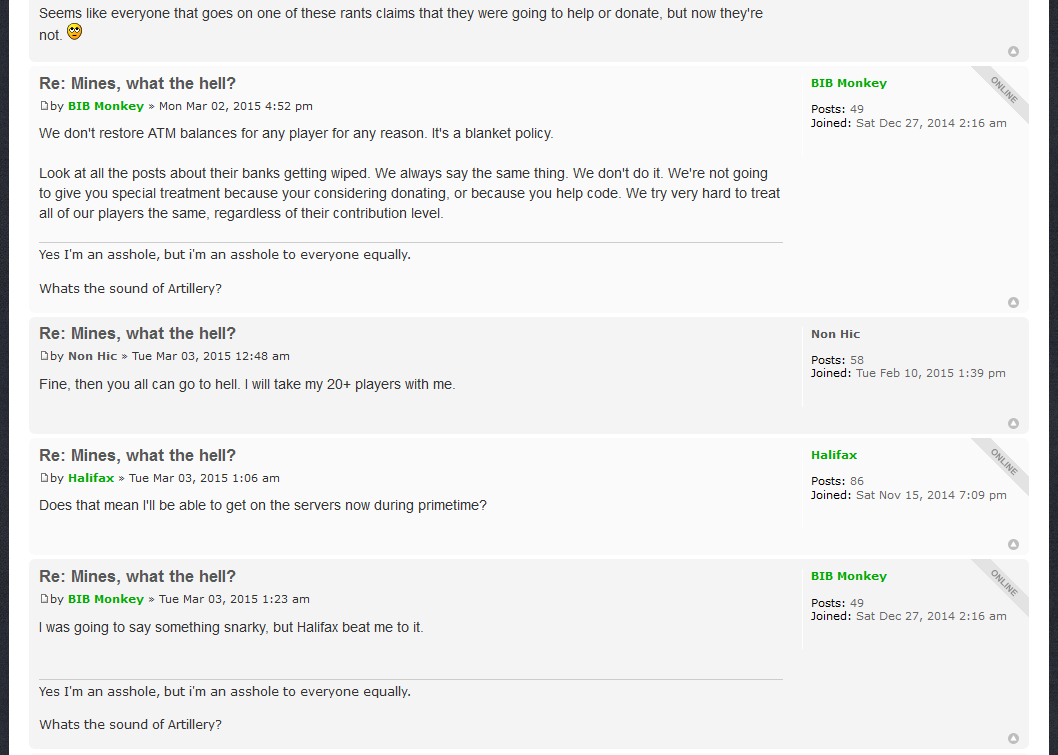Open the post title above Halifax's reply

(x=138, y=455)
